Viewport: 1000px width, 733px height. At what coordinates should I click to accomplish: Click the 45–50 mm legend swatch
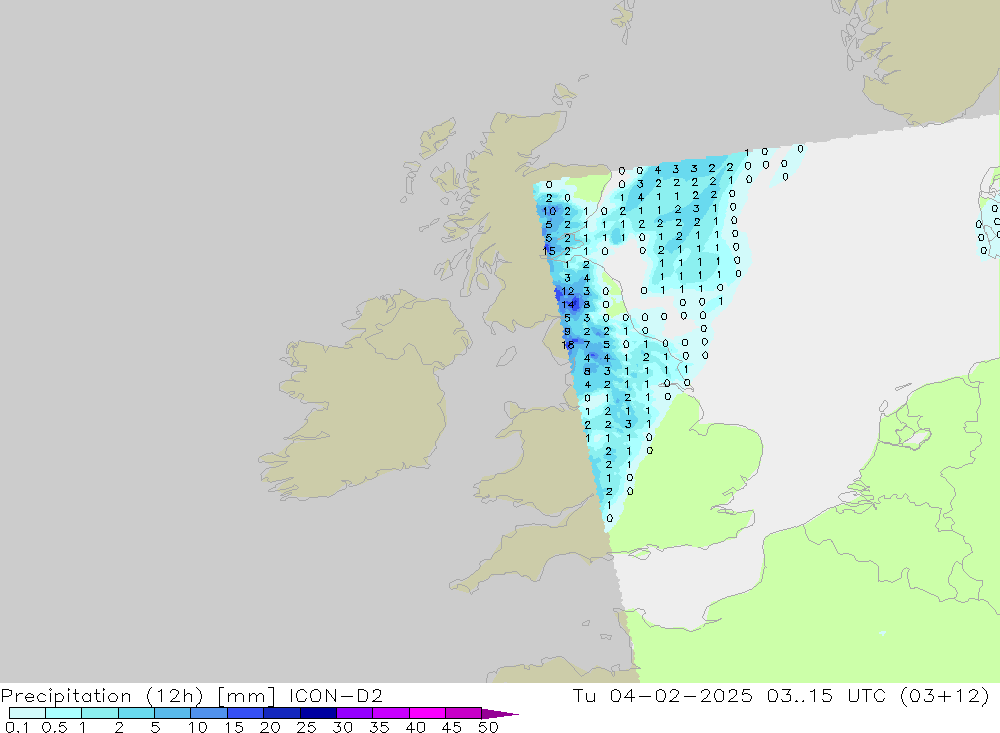(463, 713)
